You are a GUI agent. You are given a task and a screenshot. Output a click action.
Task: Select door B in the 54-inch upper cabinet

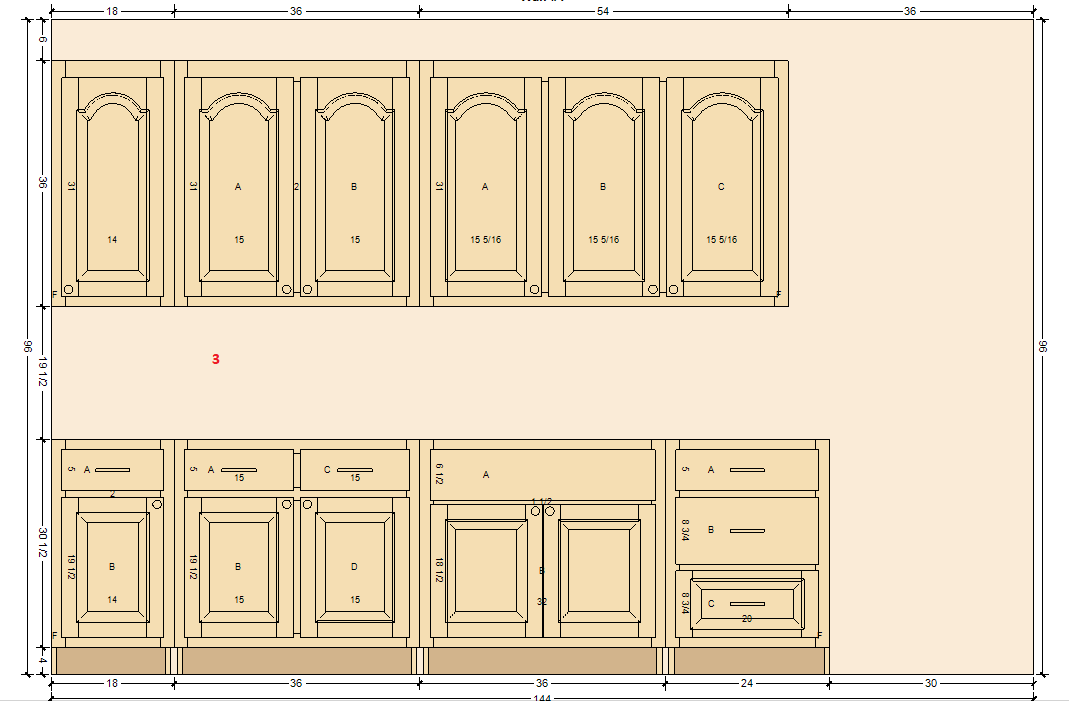(602, 190)
